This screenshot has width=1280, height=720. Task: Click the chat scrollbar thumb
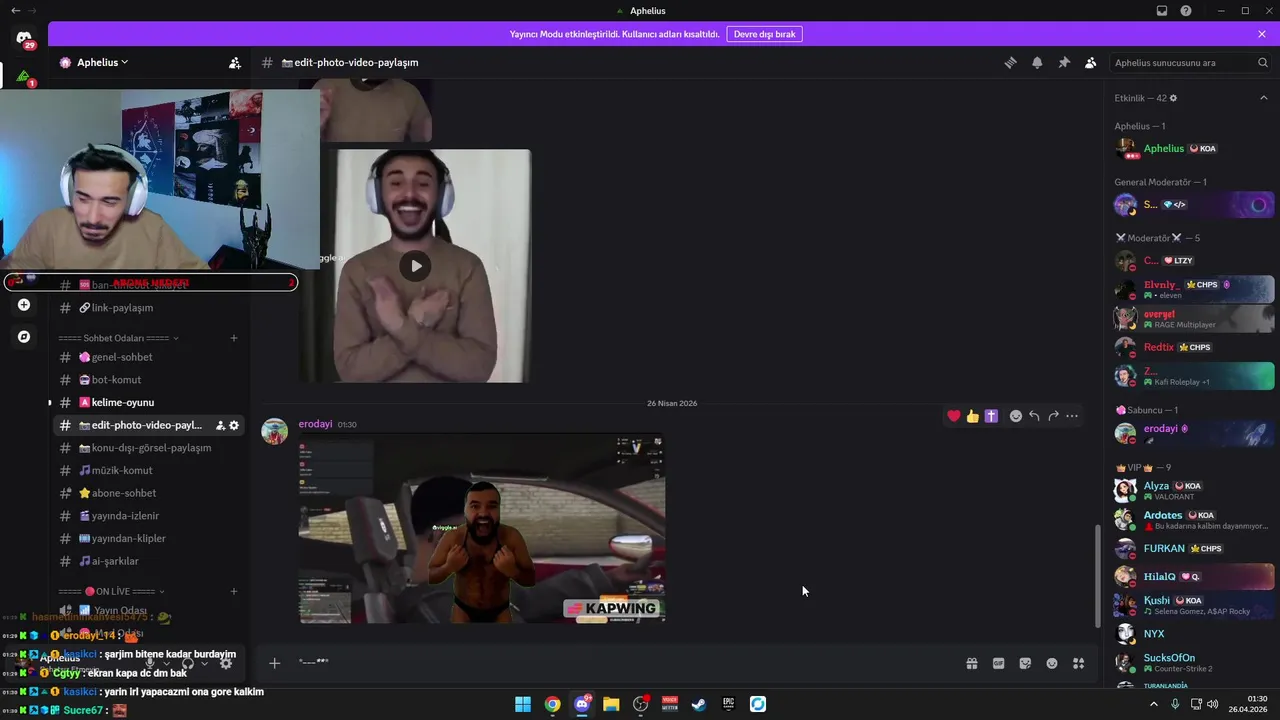(x=1098, y=575)
